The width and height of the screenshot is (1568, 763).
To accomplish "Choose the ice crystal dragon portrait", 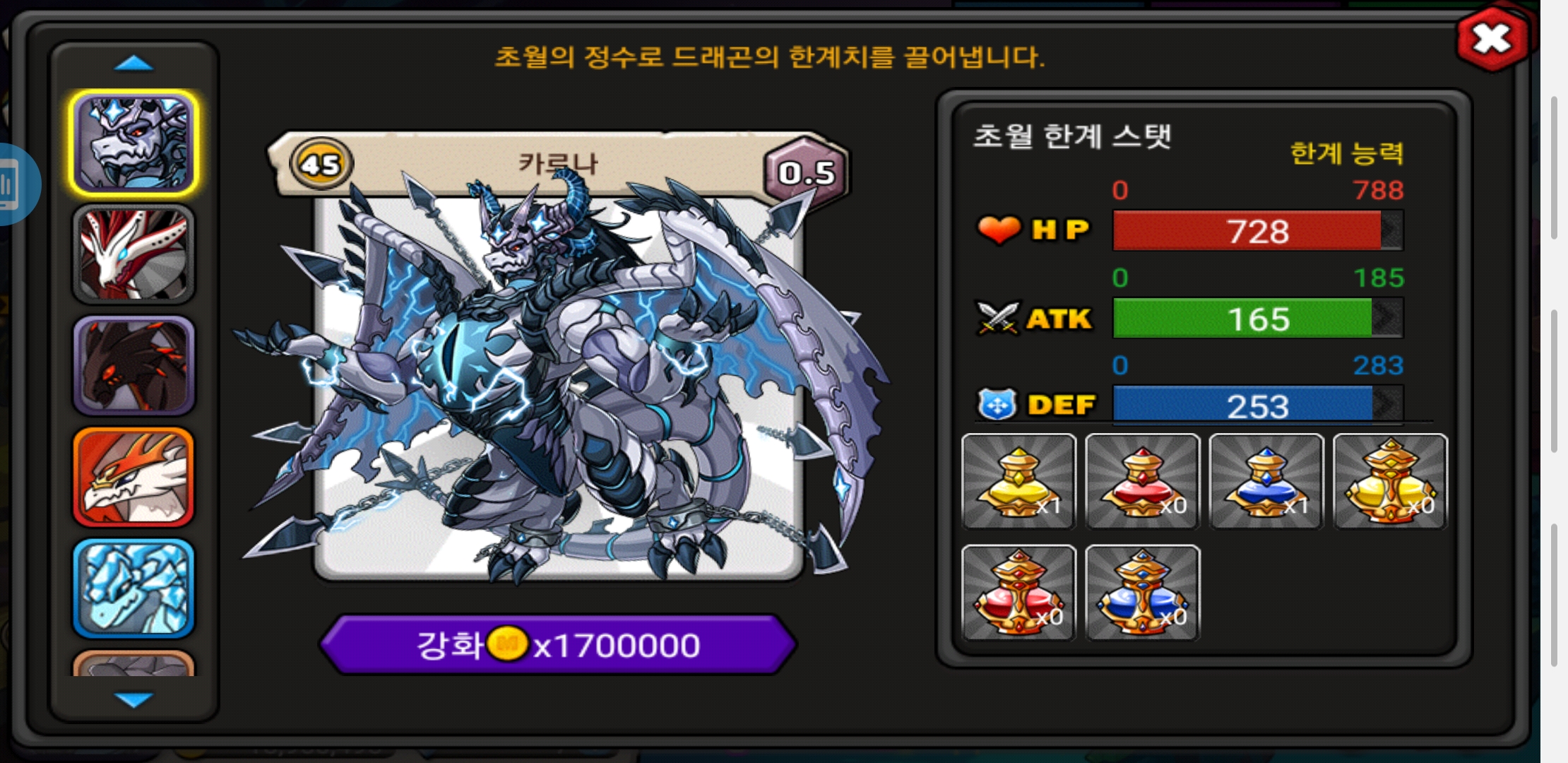I will pyautogui.click(x=133, y=588).
